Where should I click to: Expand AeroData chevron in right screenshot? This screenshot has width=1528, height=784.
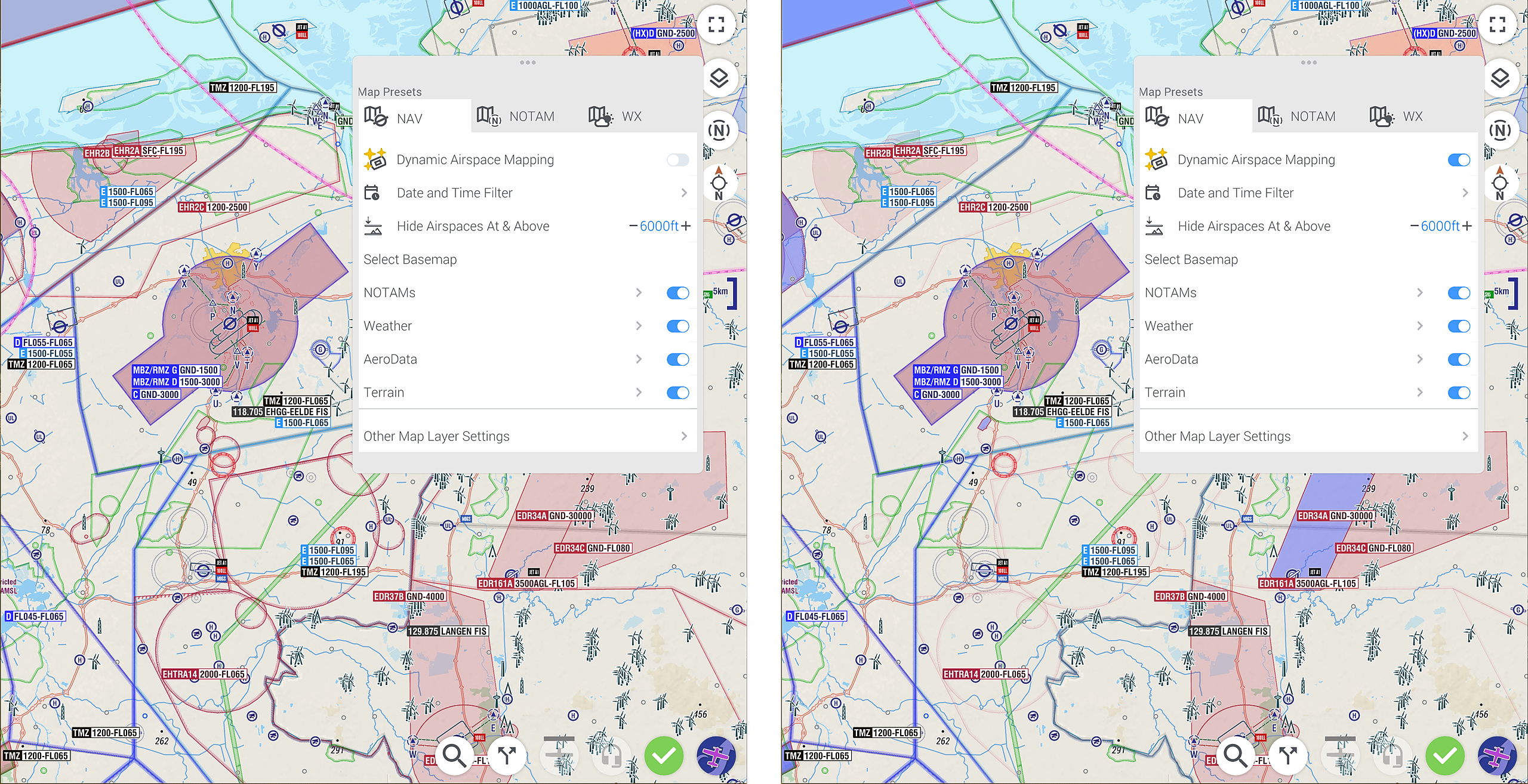tap(1420, 359)
